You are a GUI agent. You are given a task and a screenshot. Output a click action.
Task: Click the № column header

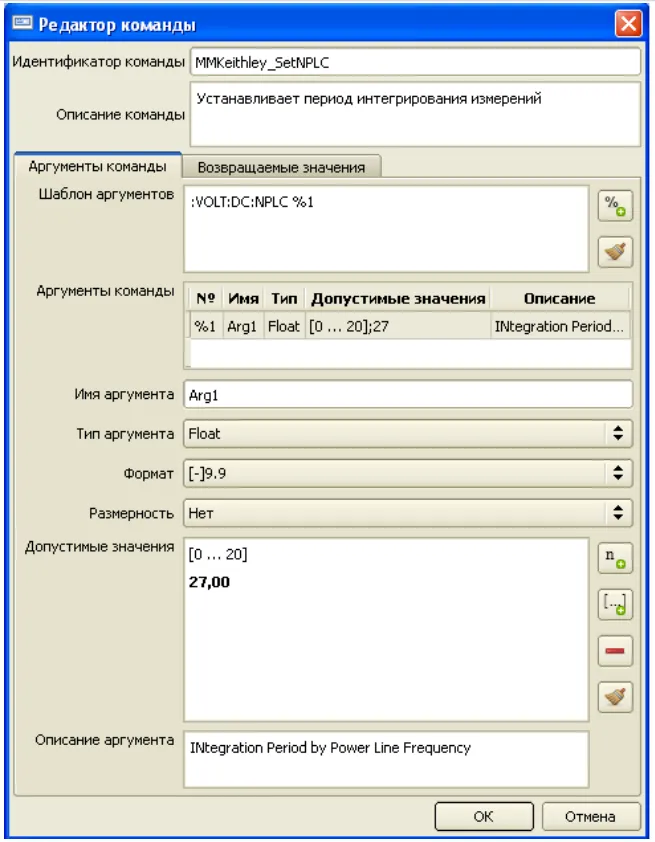click(x=206, y=298)
